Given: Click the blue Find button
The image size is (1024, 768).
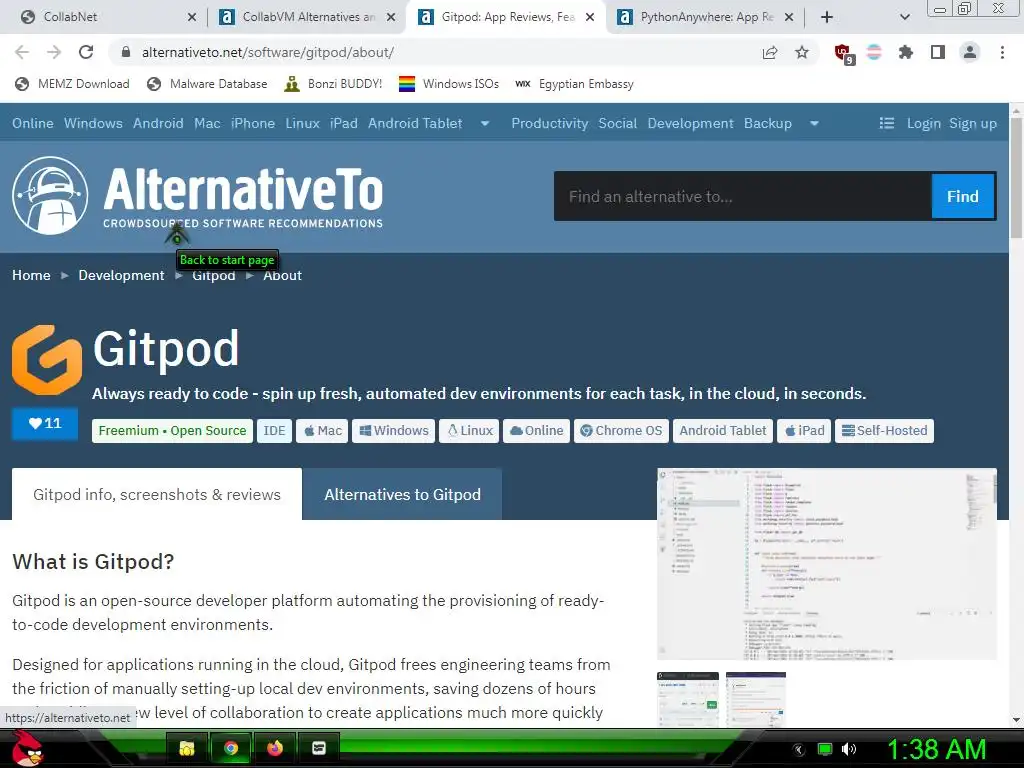Looking at the screenshot, I should 963,196.
